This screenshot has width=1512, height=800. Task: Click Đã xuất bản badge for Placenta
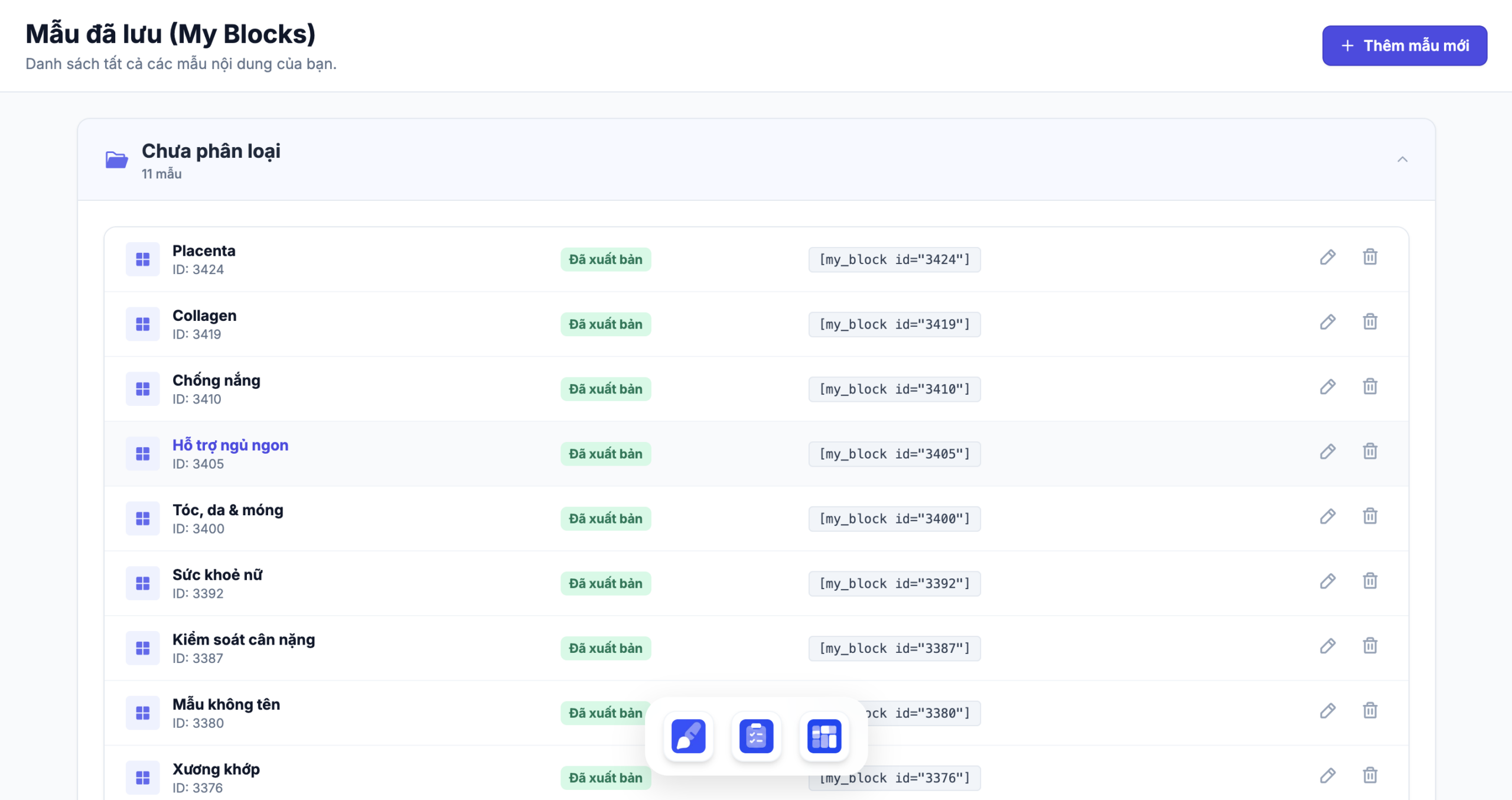606,259
